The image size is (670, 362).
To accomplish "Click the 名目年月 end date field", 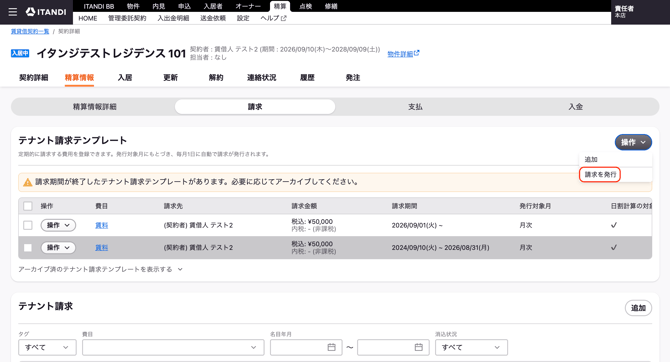I will tap(393, 347).
